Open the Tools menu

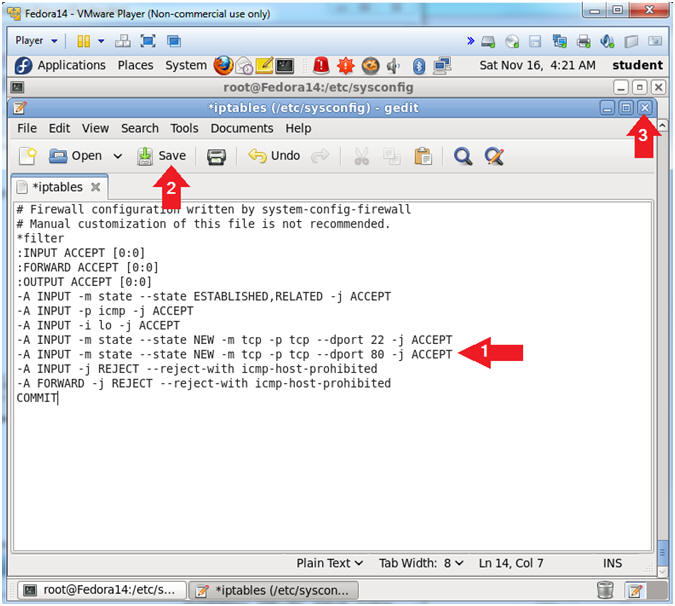(184, 128)
